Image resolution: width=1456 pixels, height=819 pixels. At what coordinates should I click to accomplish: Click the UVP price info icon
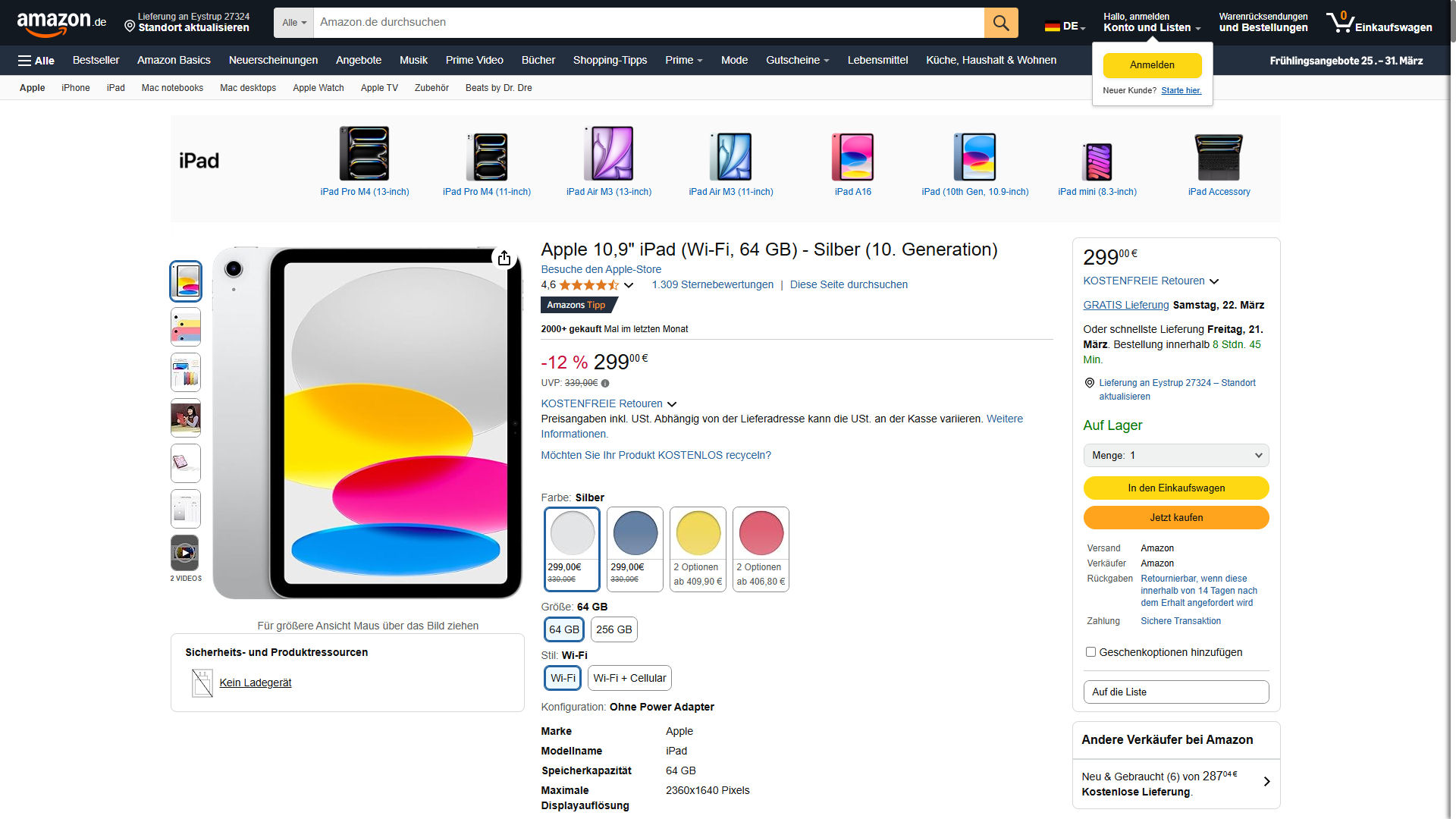point(605,384)
